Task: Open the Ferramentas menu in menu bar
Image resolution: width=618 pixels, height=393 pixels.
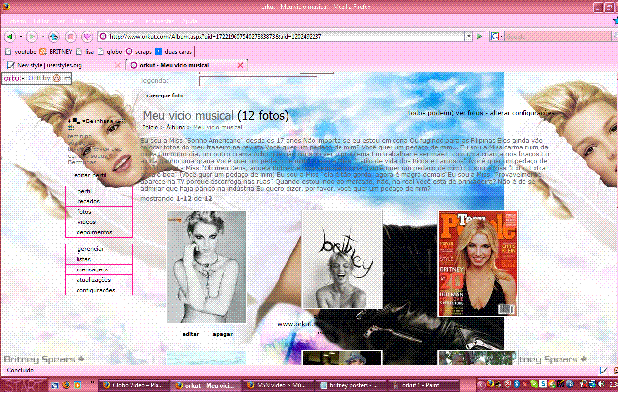Action: click(x=159, y=20)
